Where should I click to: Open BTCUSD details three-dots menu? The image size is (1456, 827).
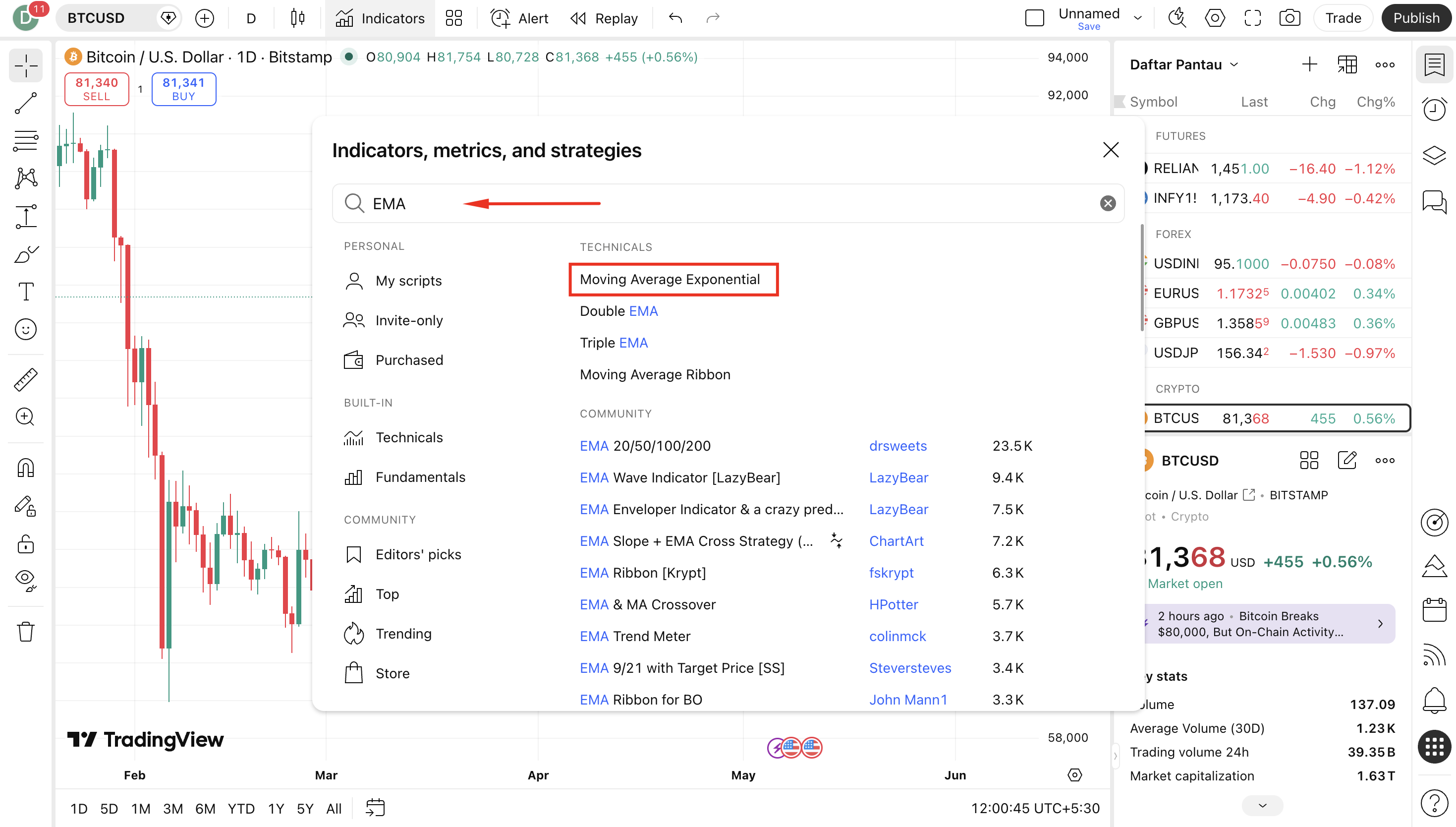point(1385,460)
